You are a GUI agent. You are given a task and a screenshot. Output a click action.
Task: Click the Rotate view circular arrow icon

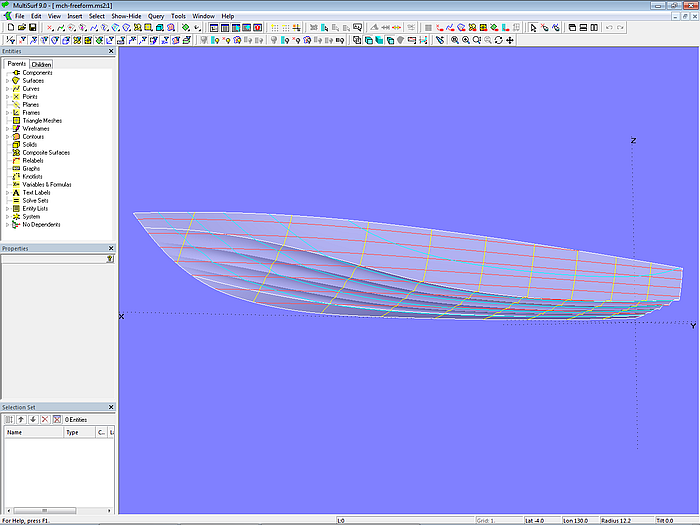[499, 40]
